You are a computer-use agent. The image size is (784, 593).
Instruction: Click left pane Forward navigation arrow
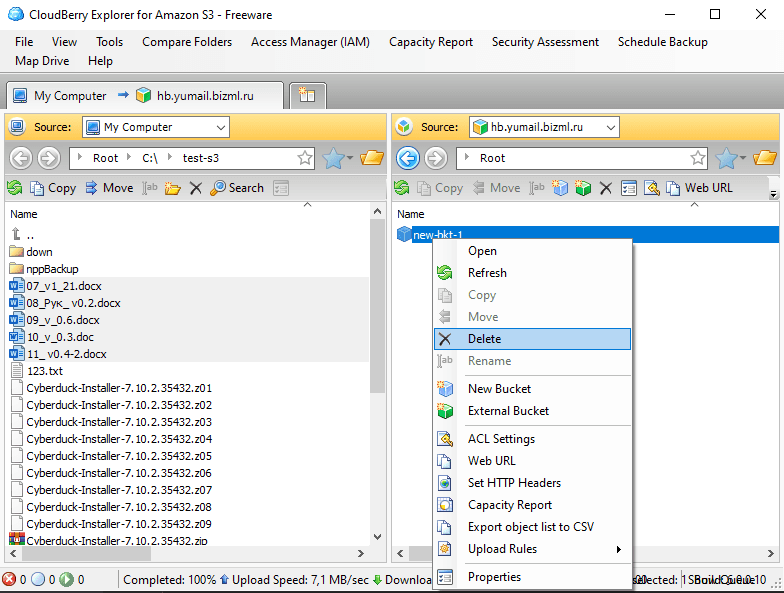point(48,158)
